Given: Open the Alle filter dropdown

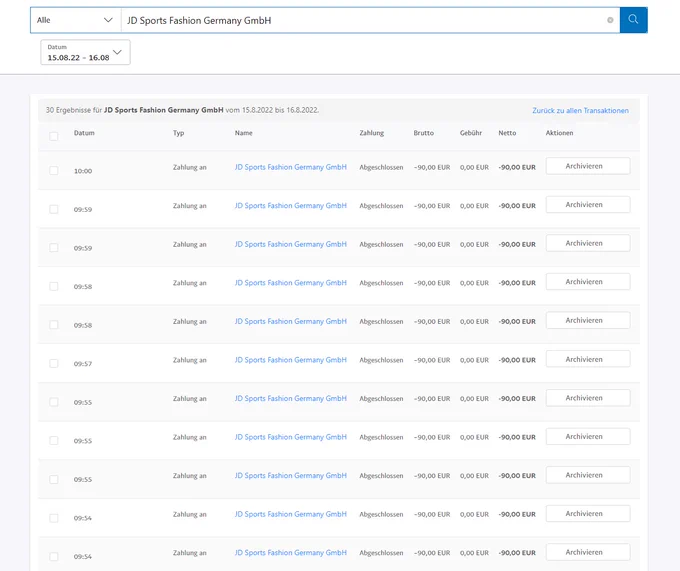Looking at the screenshot, I should coord(75,20).
